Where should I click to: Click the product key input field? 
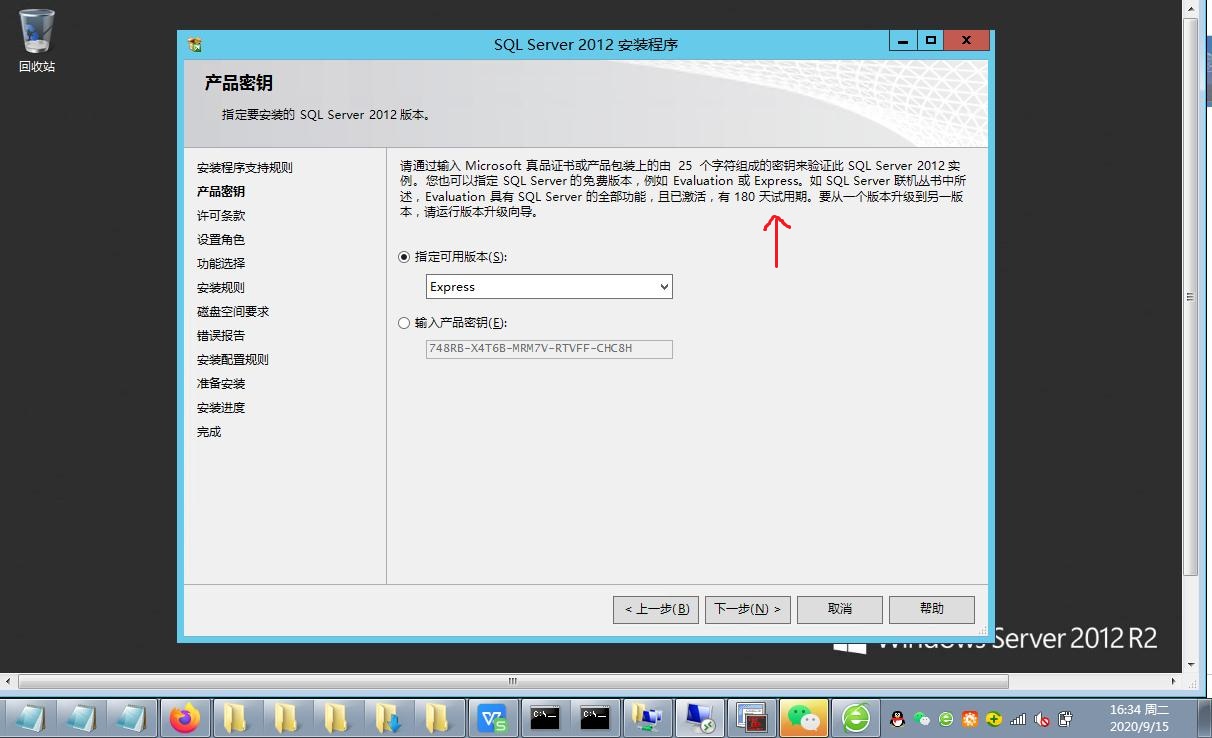(549, 349)
